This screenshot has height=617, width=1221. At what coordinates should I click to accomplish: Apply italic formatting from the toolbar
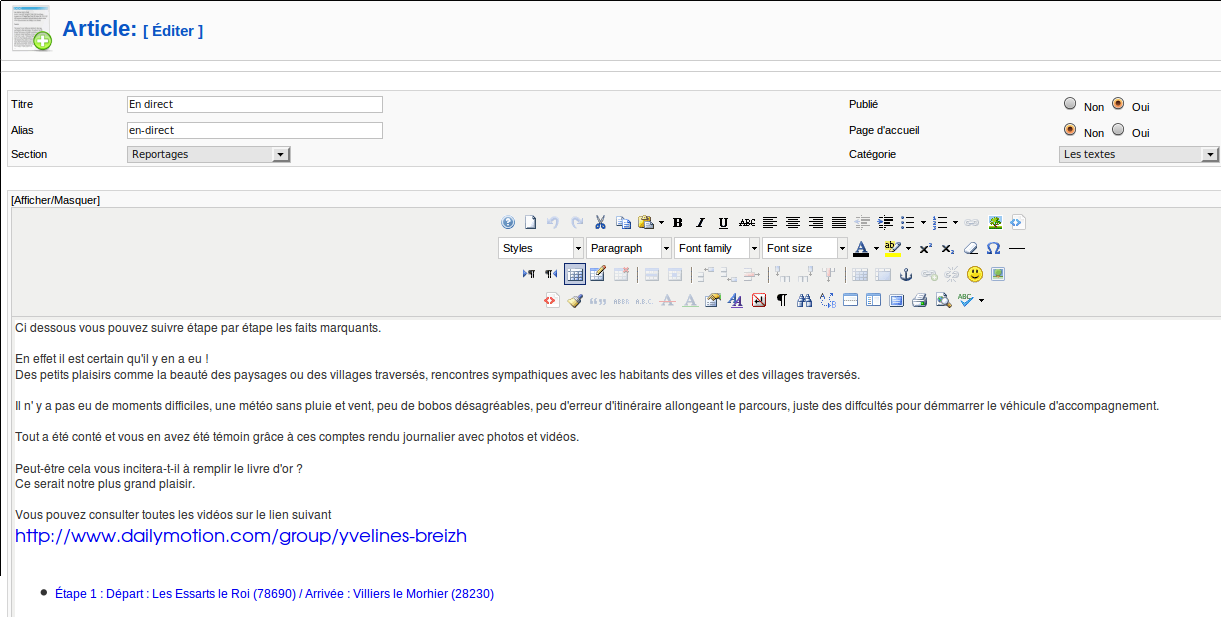pyautogui.click(x=700, y=223)
